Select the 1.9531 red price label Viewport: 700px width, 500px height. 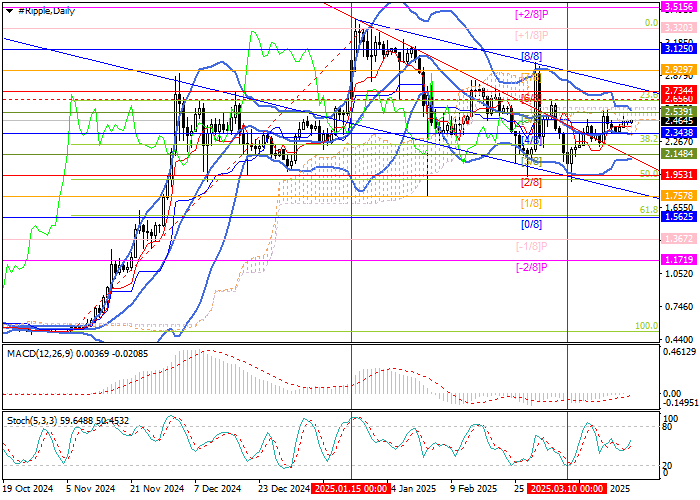point(678,174)
